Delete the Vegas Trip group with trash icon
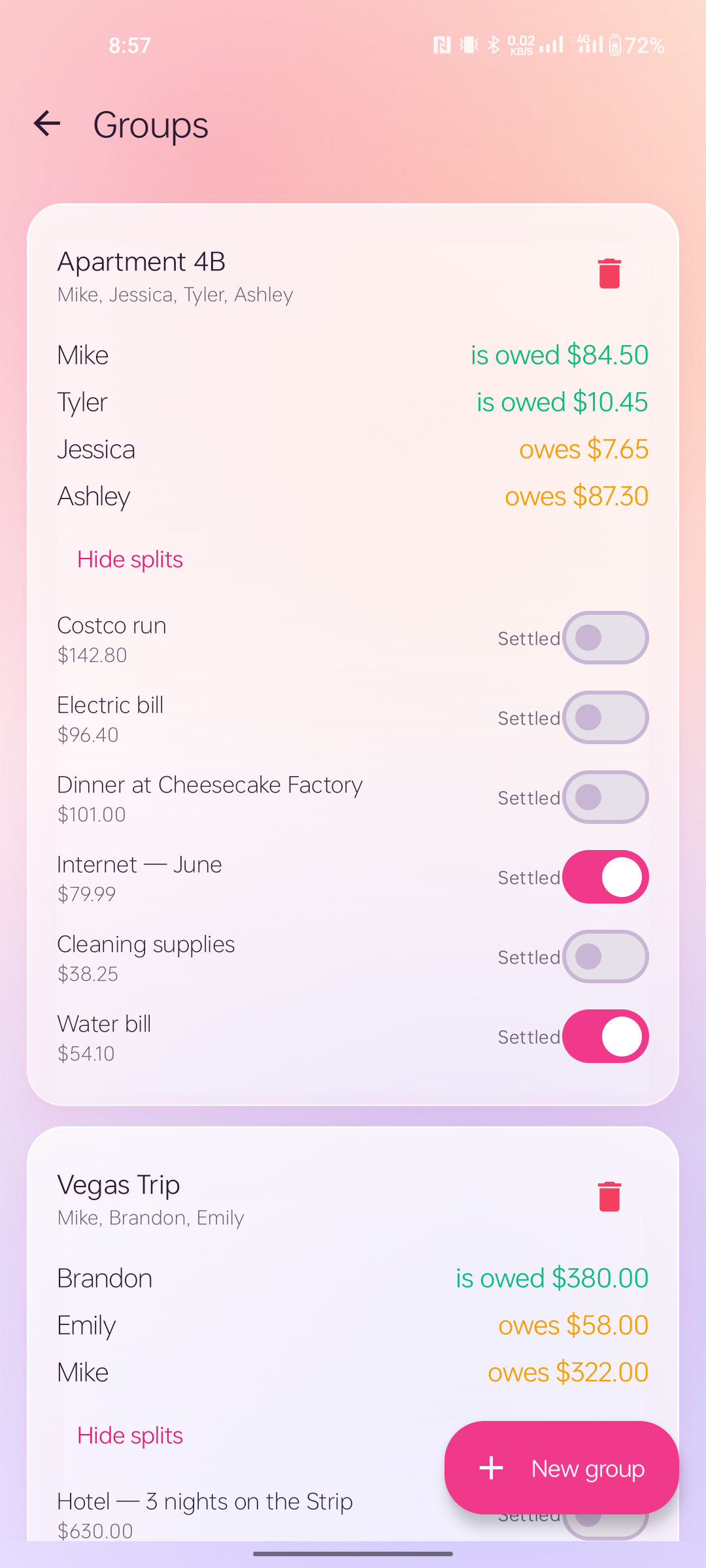Screen dimensions: 706x1568 [609, 1196]
